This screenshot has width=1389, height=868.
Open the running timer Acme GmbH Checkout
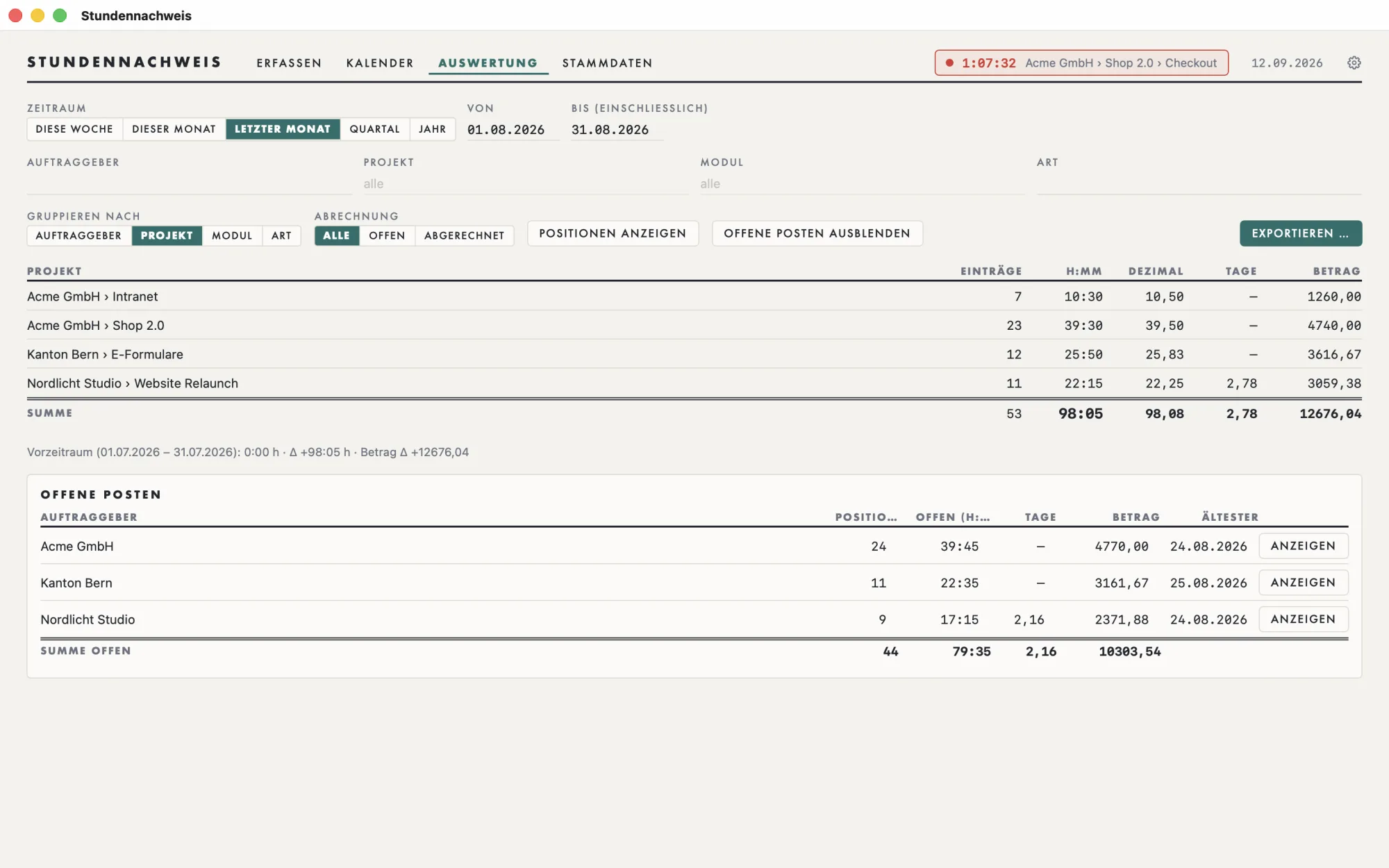tap(1081, 63)
